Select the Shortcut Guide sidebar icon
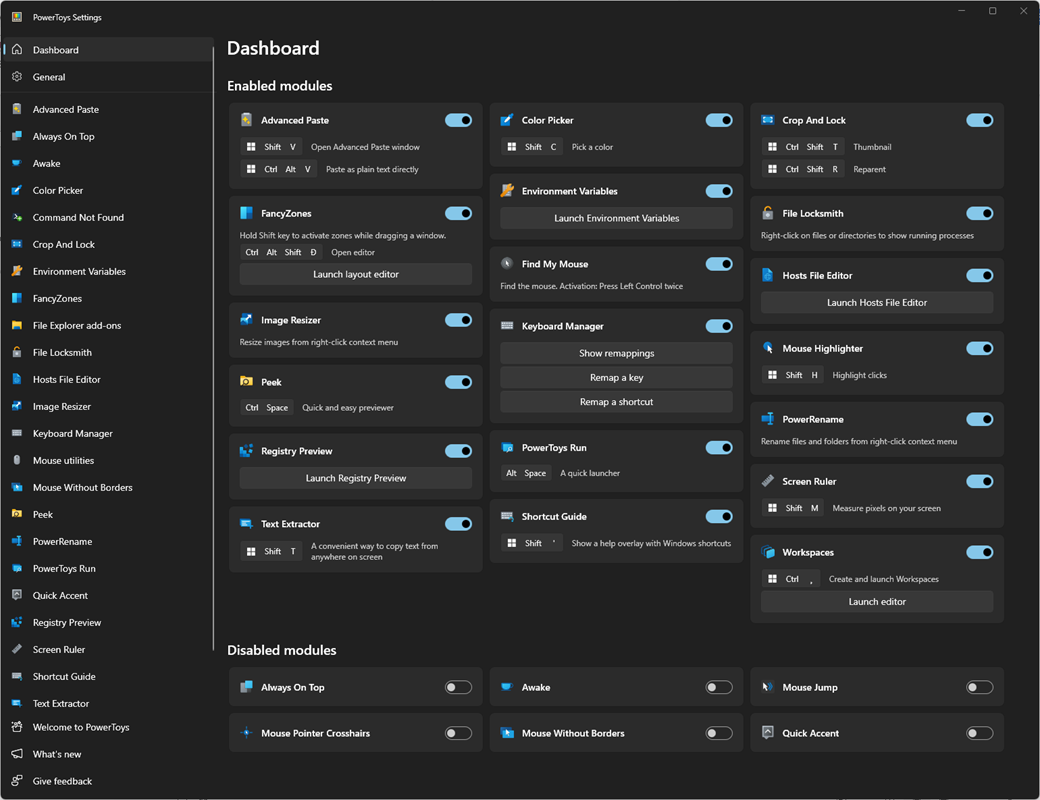1040x800 pixels. tap(17, 677)
